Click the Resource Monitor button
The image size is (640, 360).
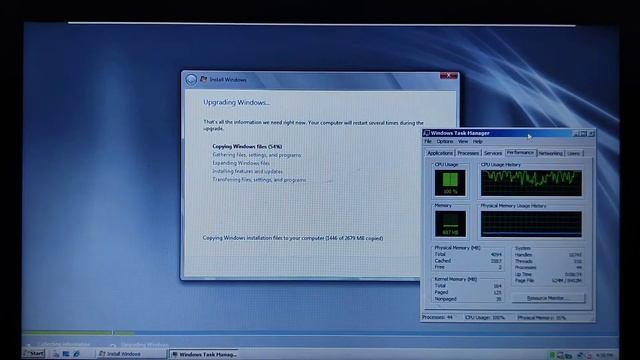pyautogui.click(x=548, y=298)
